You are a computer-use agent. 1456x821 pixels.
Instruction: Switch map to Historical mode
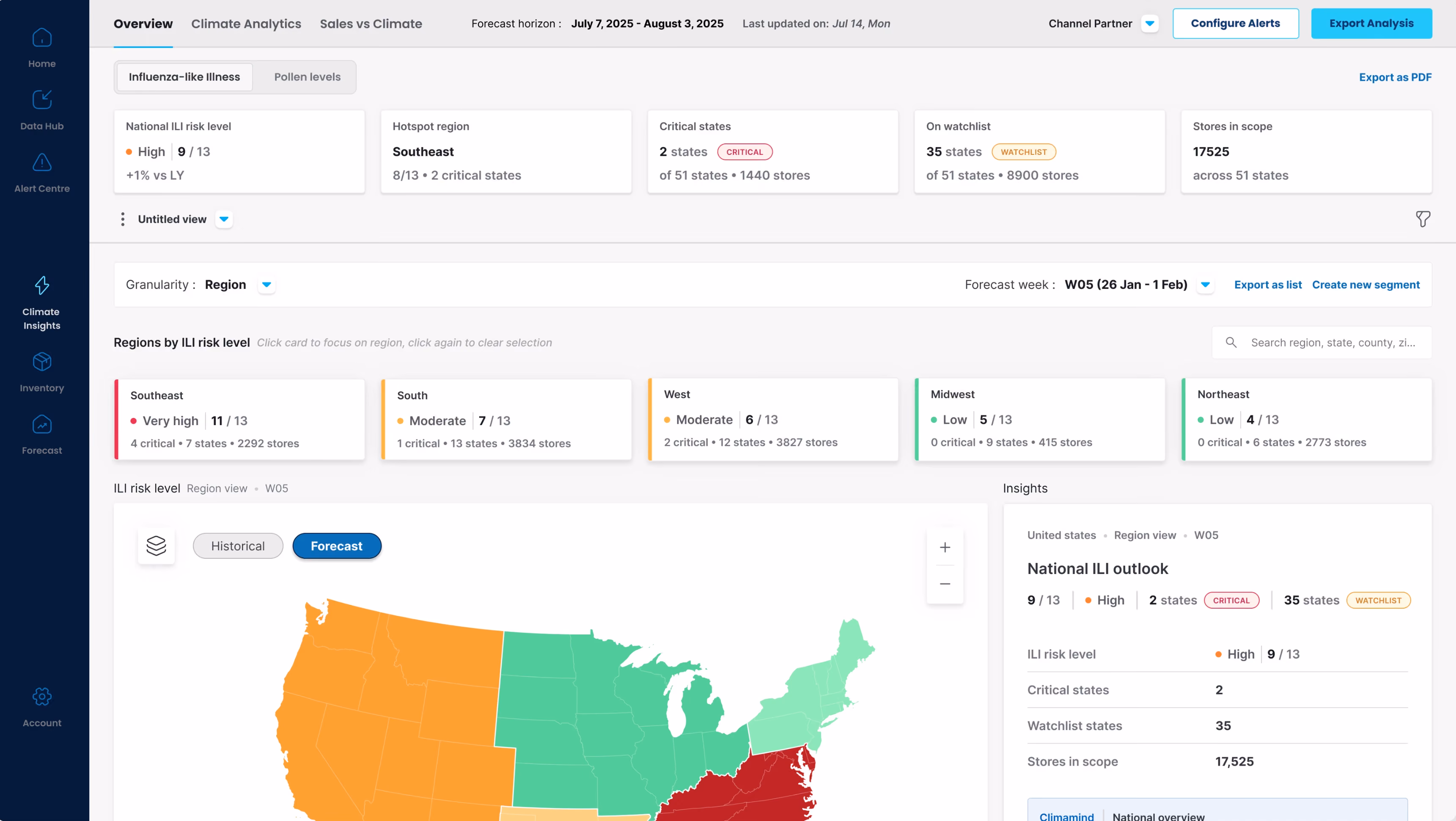[x=238, y=546]
